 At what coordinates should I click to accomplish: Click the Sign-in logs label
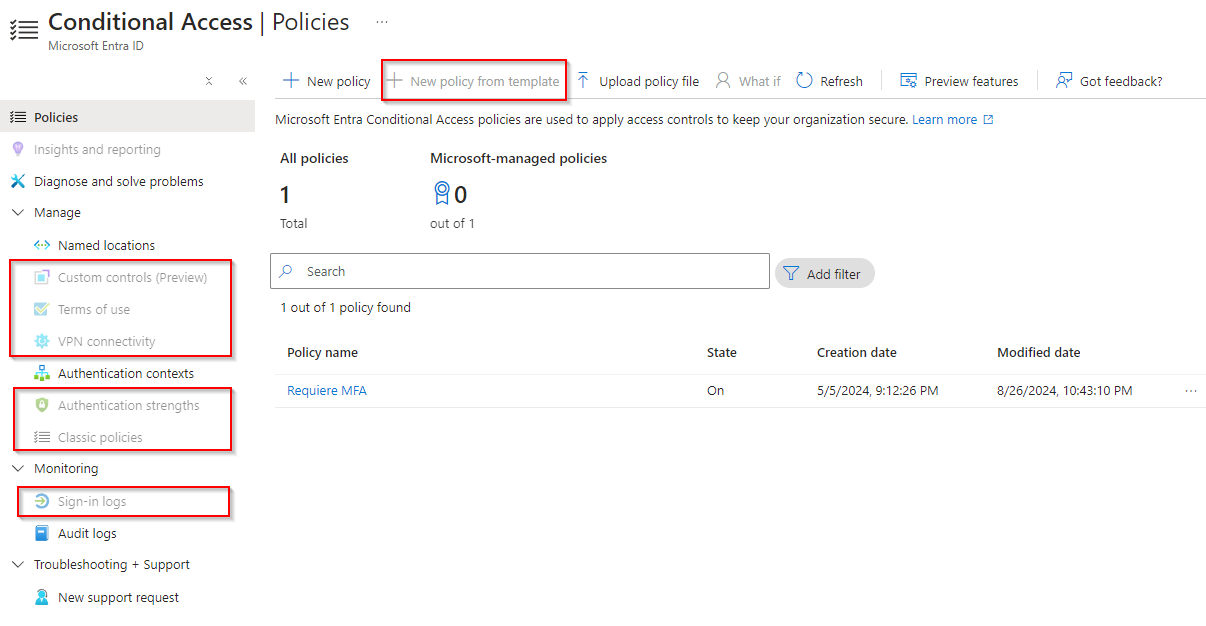(92, 501)
